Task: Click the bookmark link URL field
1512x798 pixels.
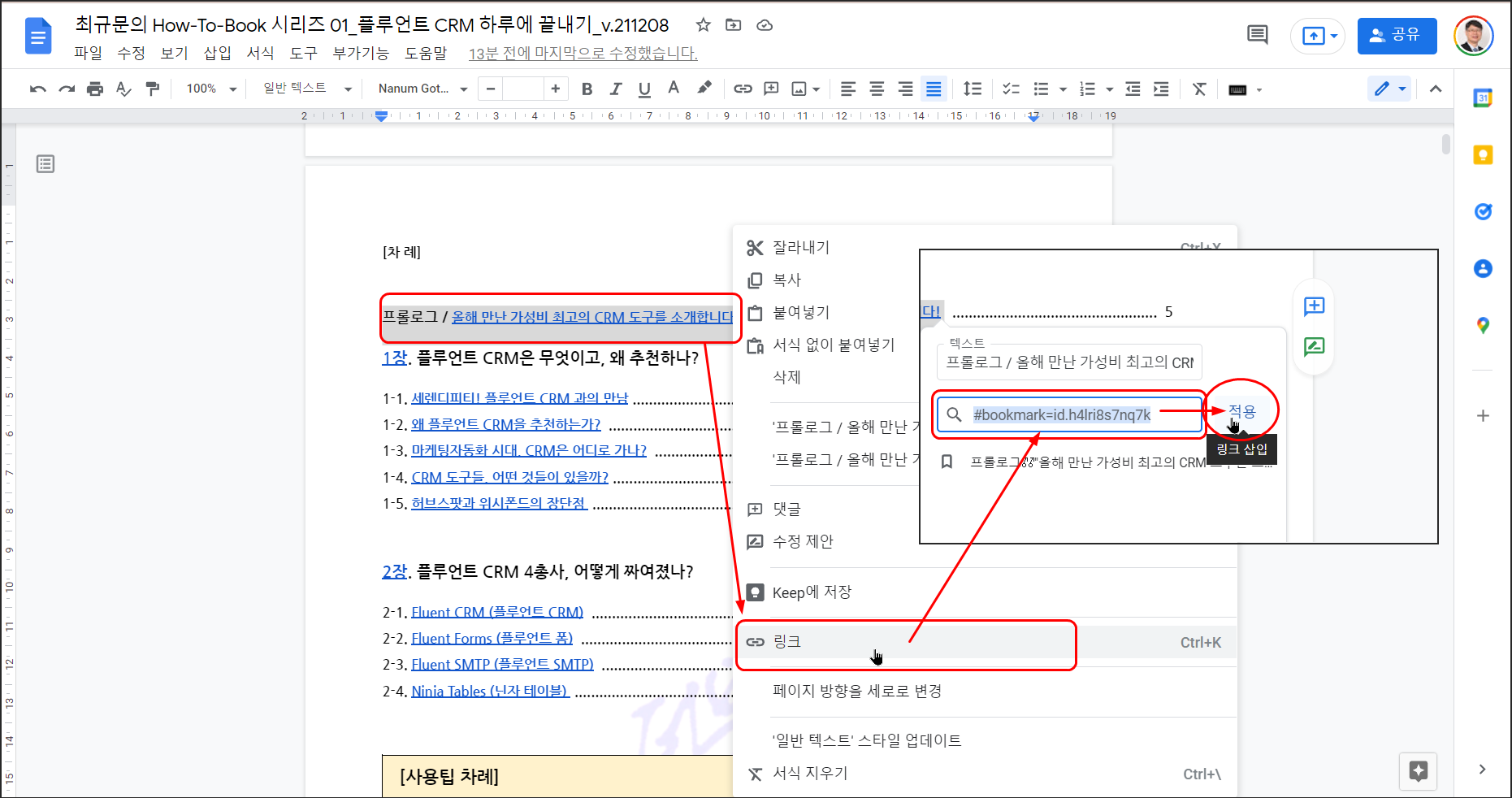Action: (x=1070, y=415)
